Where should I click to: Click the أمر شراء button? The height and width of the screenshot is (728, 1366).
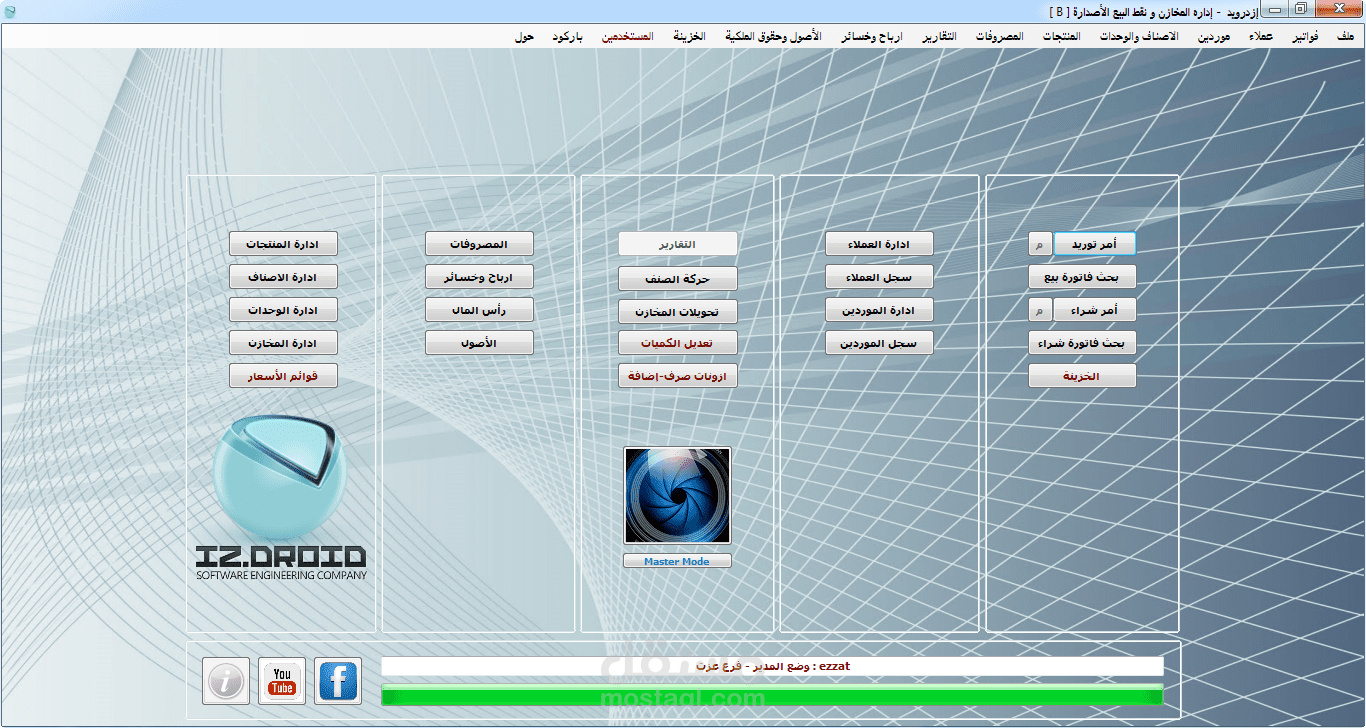(1094, 311)
